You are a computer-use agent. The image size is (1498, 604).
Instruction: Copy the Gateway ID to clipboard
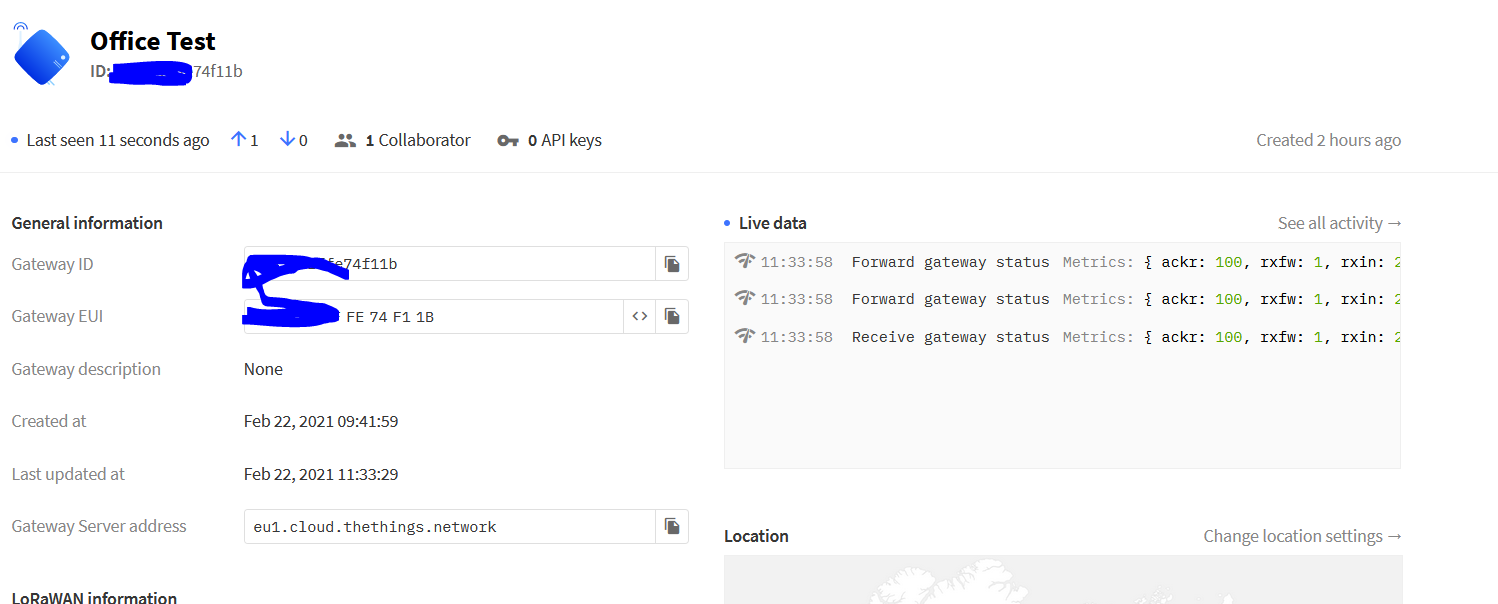coord(672,264)
